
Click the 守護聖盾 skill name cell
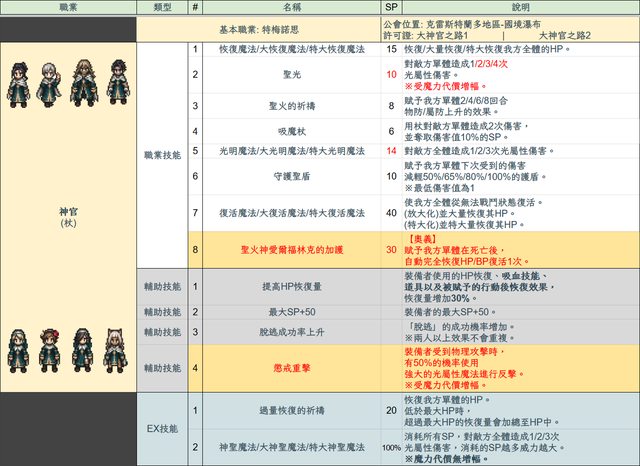coord(290,176)
